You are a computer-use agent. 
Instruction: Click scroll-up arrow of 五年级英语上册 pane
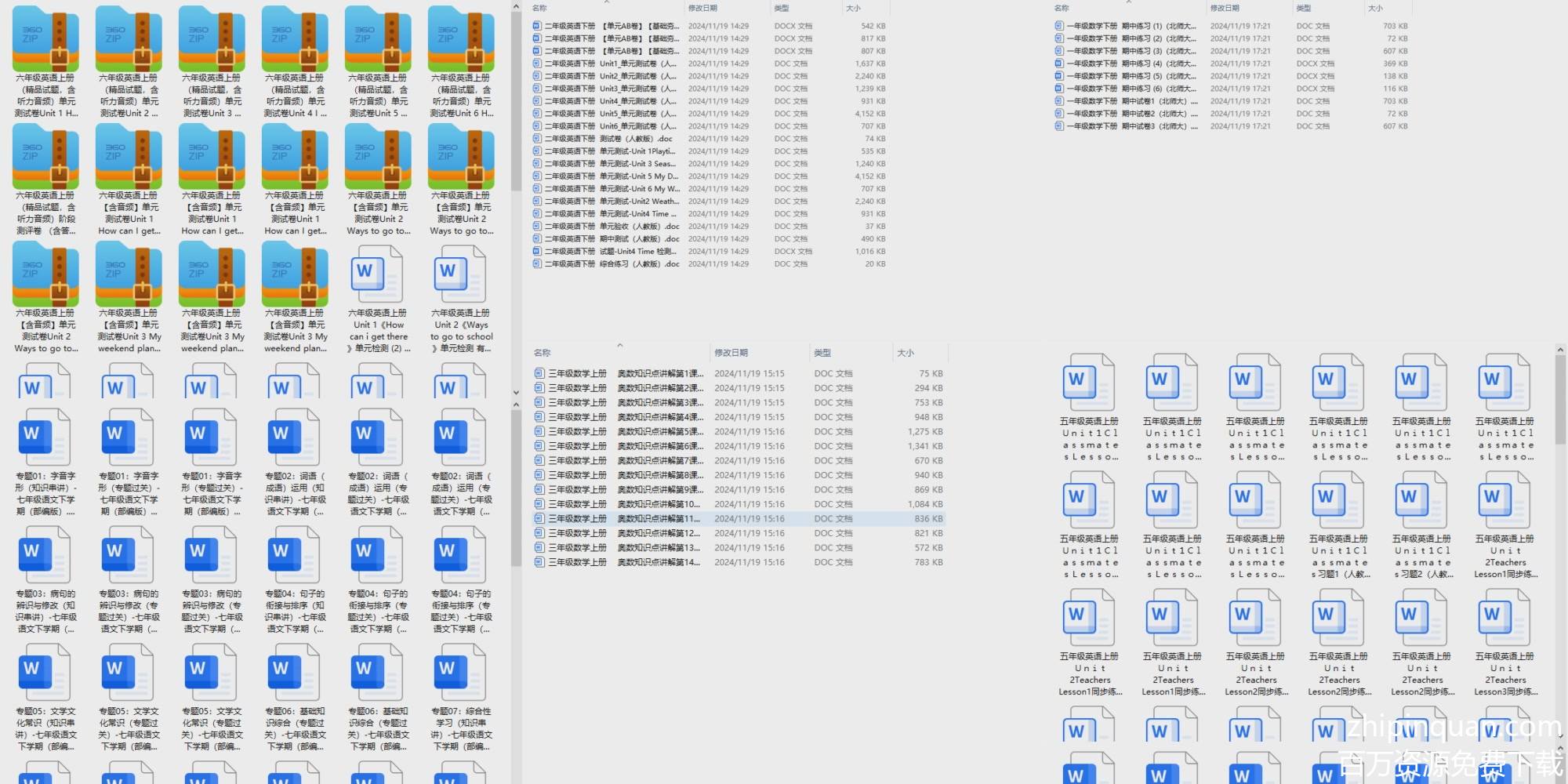click(x=1559, y=350)
